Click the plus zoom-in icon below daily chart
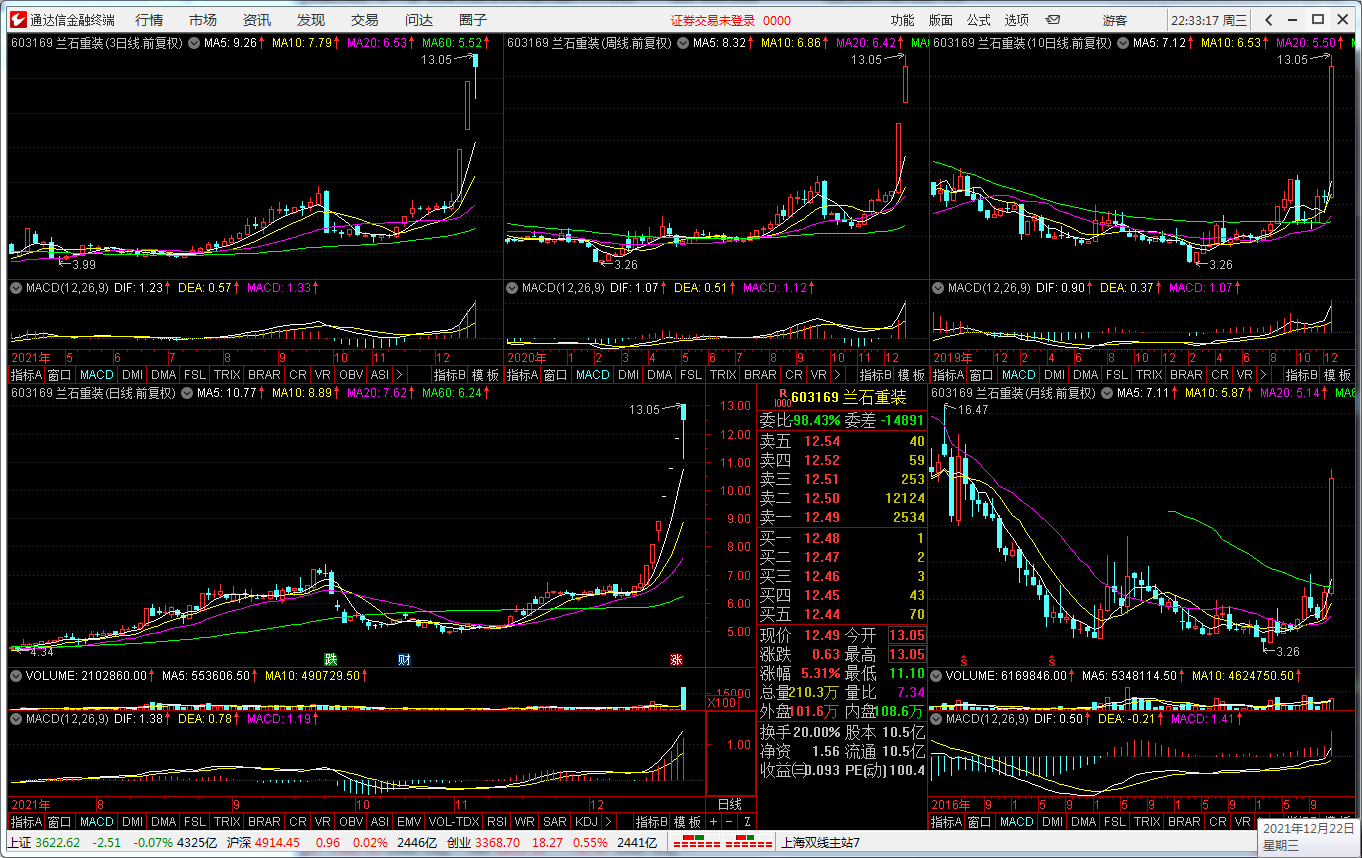1362x858 pixels. pos(713,822)
